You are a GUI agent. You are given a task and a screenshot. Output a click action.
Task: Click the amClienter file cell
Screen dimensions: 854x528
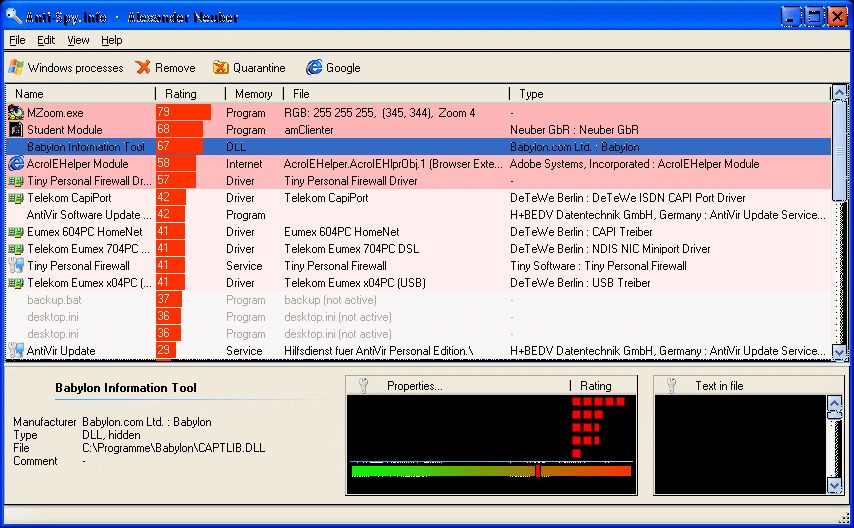[x=309, y=130]
